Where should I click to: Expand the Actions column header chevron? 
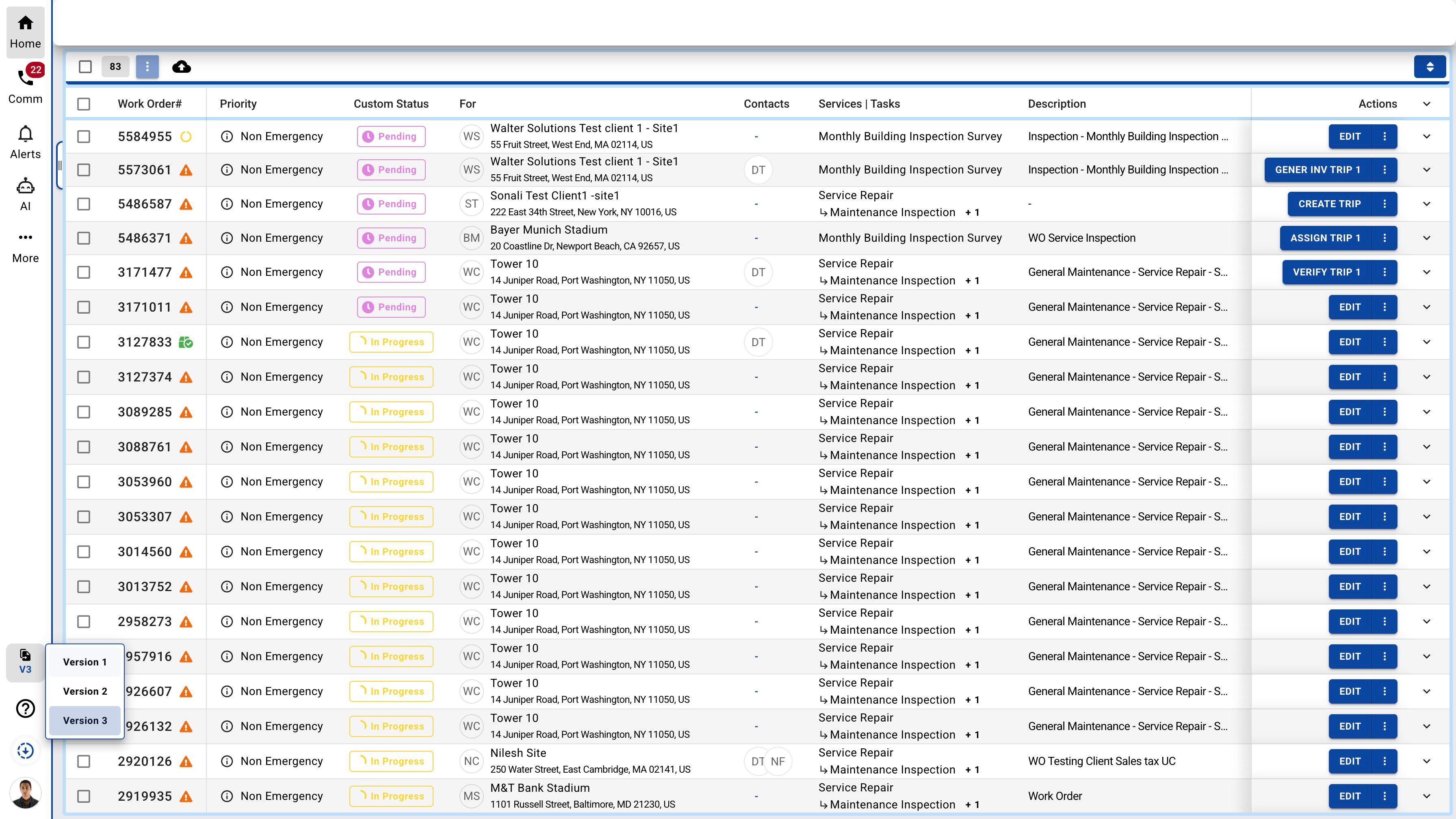point(1427,104)
